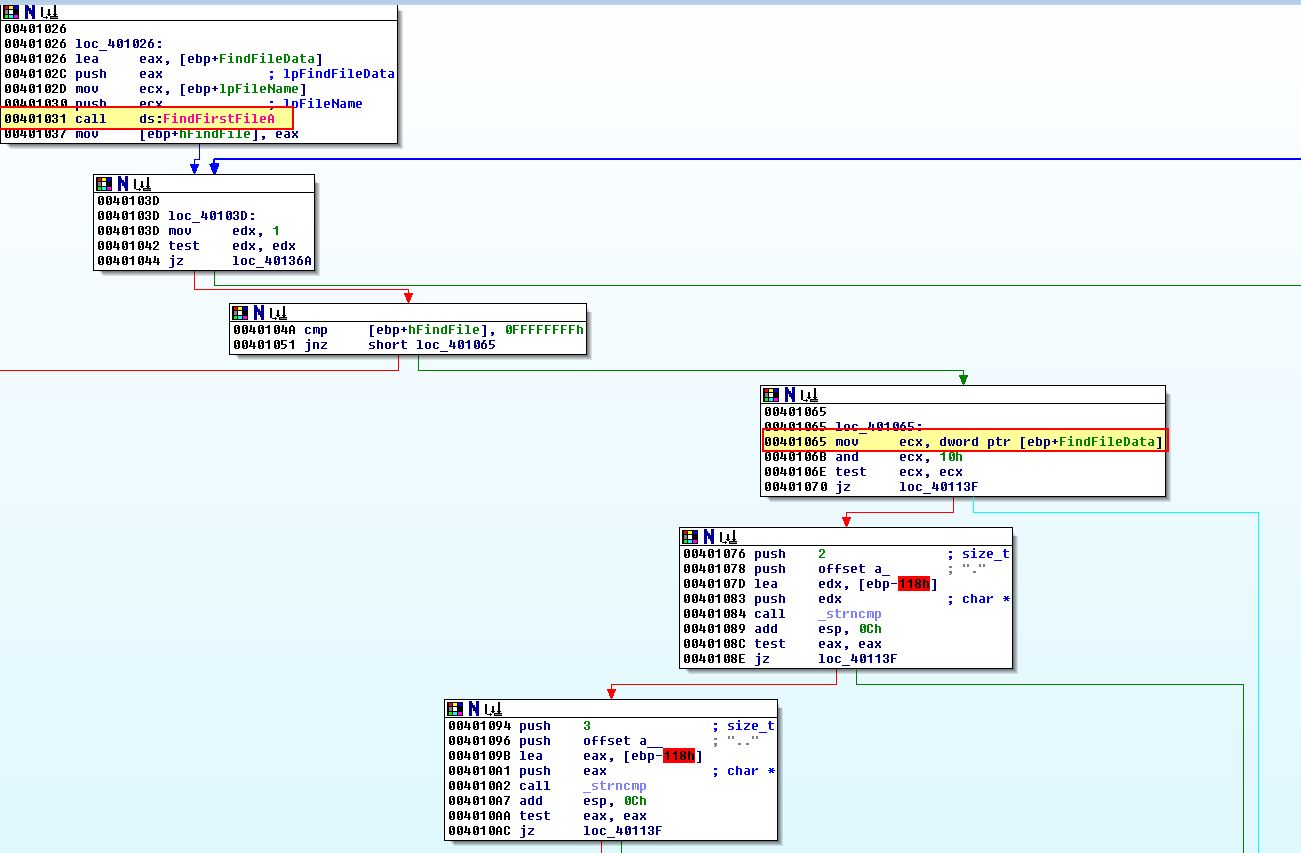Click the test ecx, ecx instruction
1301x853 pixels.
pos(863,471)
